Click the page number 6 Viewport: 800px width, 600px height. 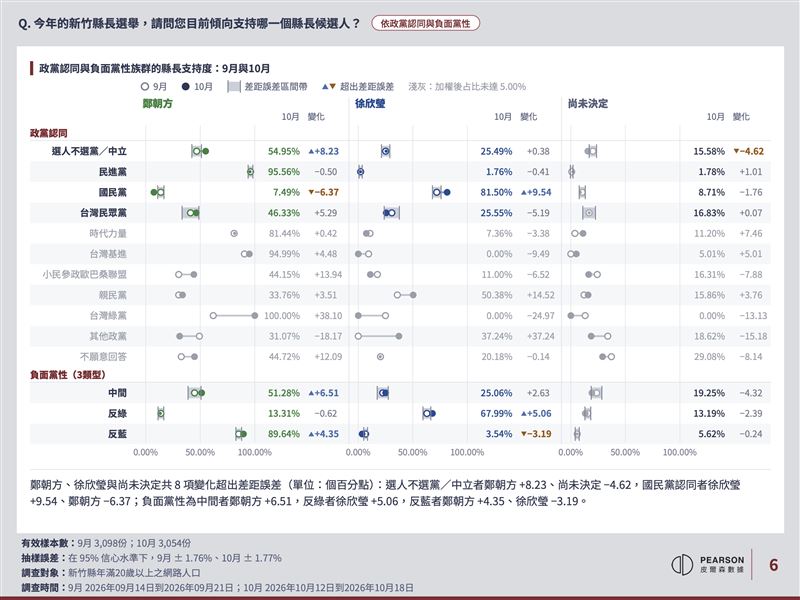click(773, 565)
